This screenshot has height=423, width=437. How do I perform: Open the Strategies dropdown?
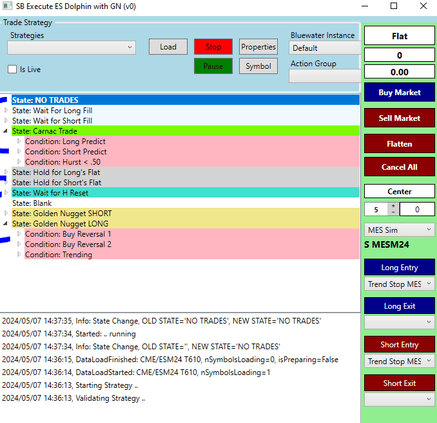tap(71, 48)
